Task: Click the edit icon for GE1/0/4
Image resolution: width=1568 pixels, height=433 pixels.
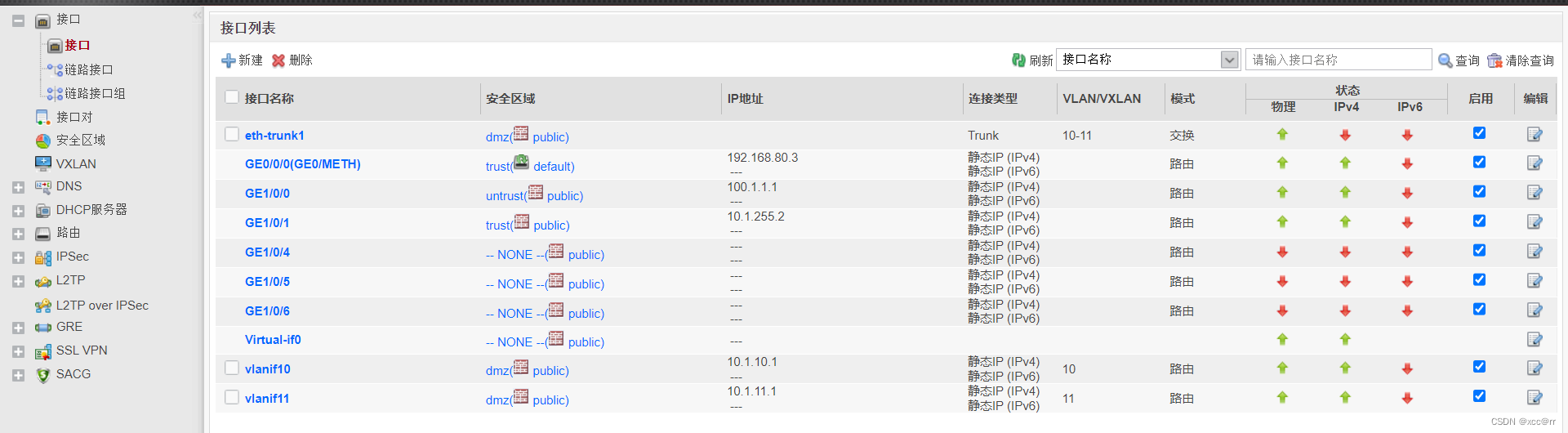Action: [x=1535, y=252]
